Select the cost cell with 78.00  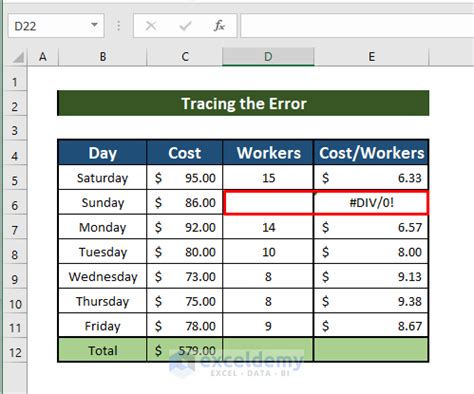click(x=185, y=326)
